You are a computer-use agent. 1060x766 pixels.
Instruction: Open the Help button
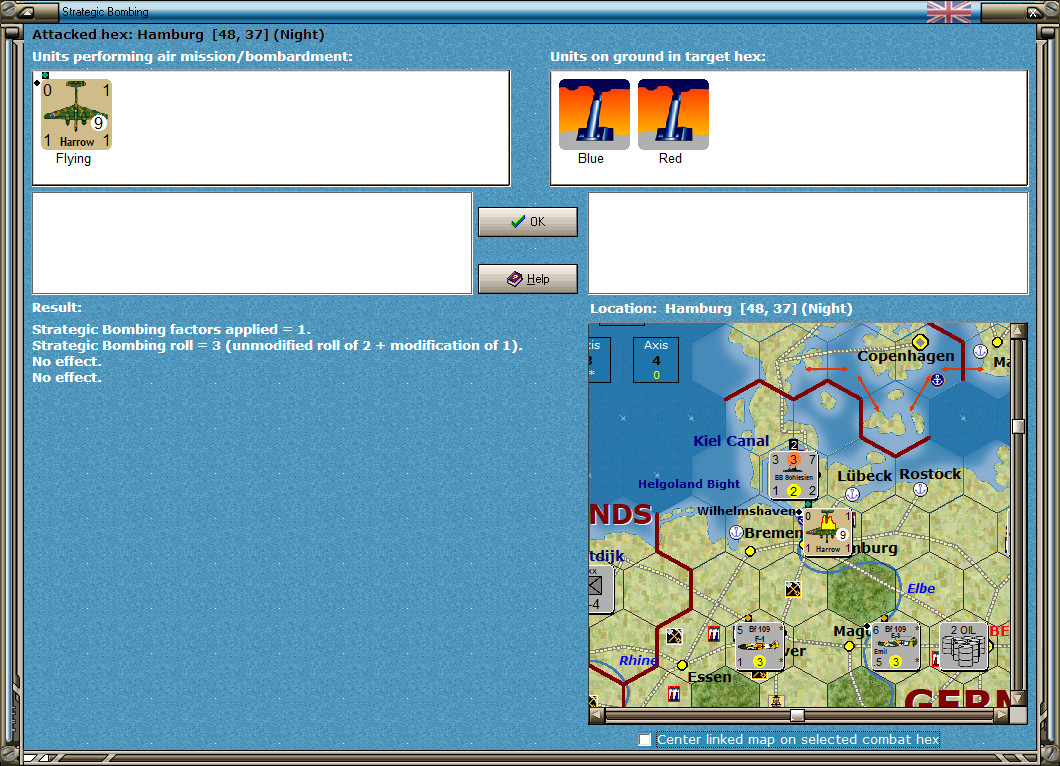point(528,279)
